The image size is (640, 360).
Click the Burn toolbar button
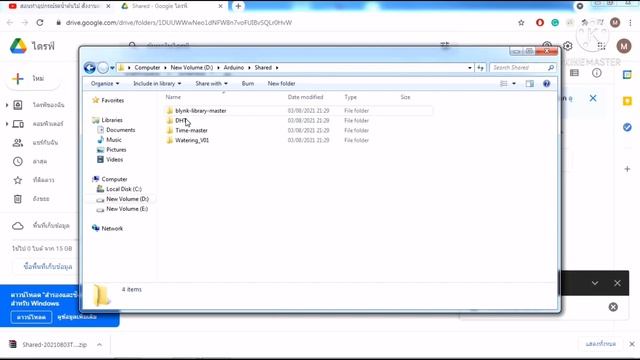point(248,83)
